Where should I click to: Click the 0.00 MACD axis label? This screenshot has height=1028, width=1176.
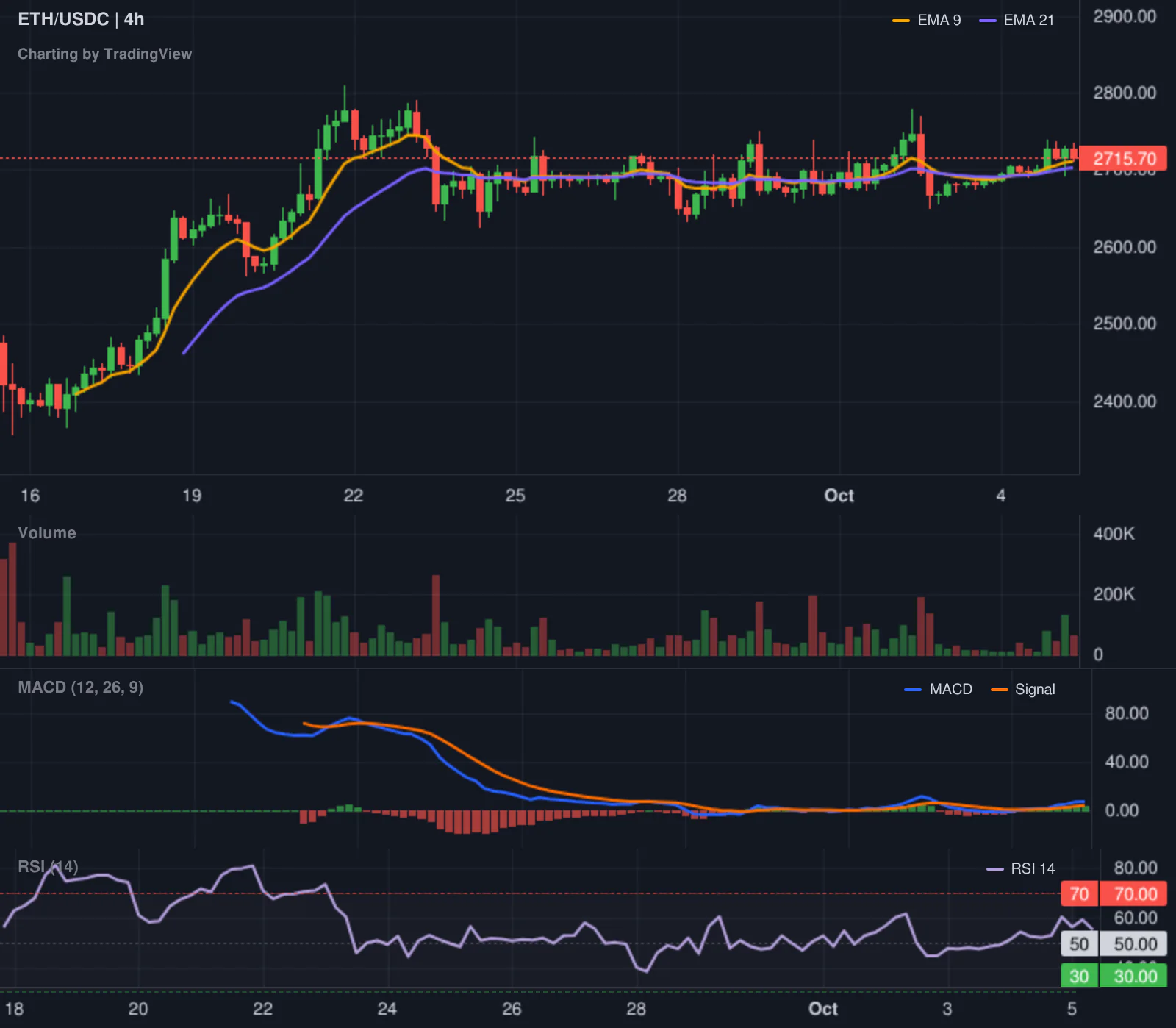[x=1122, y=810]
